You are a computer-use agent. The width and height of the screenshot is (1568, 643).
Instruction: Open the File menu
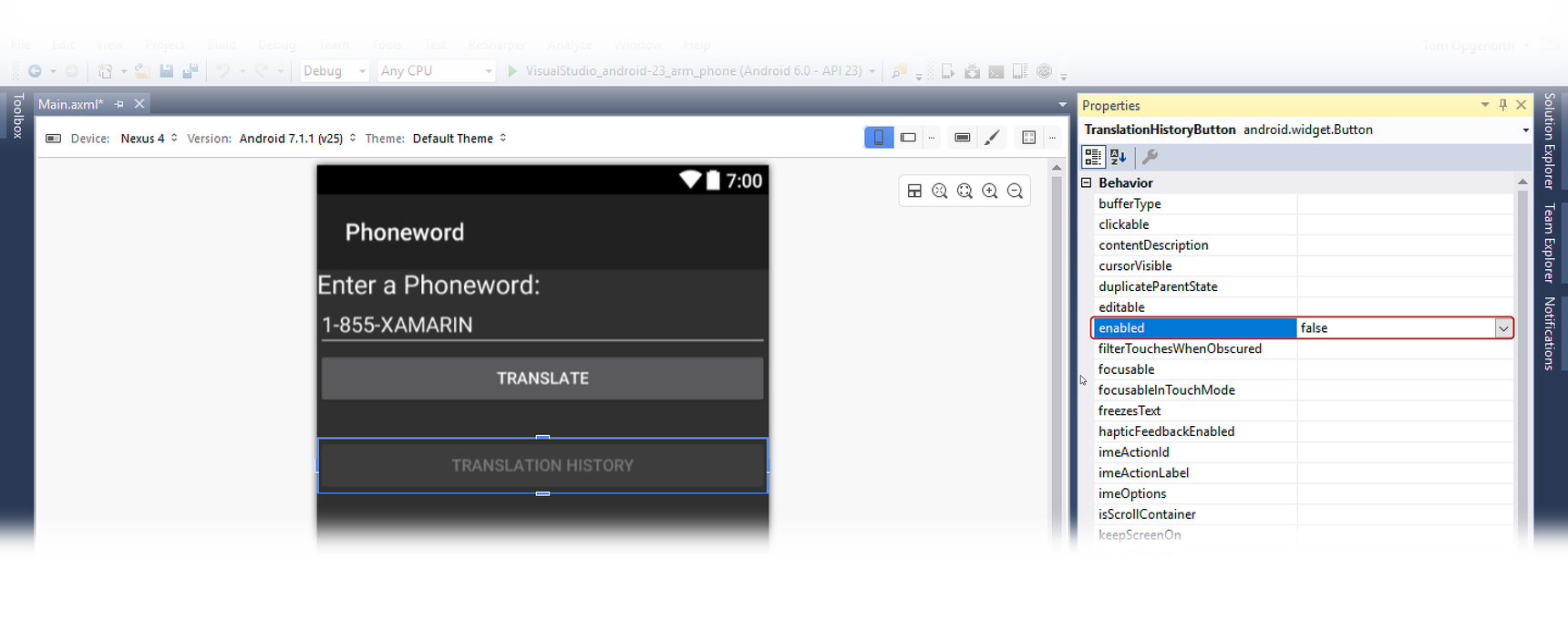click(21, 45)
